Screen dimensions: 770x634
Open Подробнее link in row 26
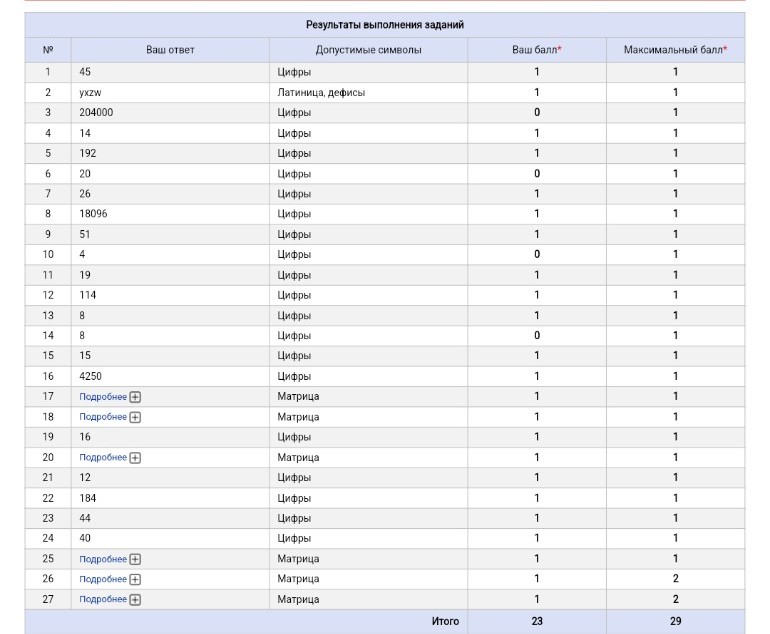(103, 579)
